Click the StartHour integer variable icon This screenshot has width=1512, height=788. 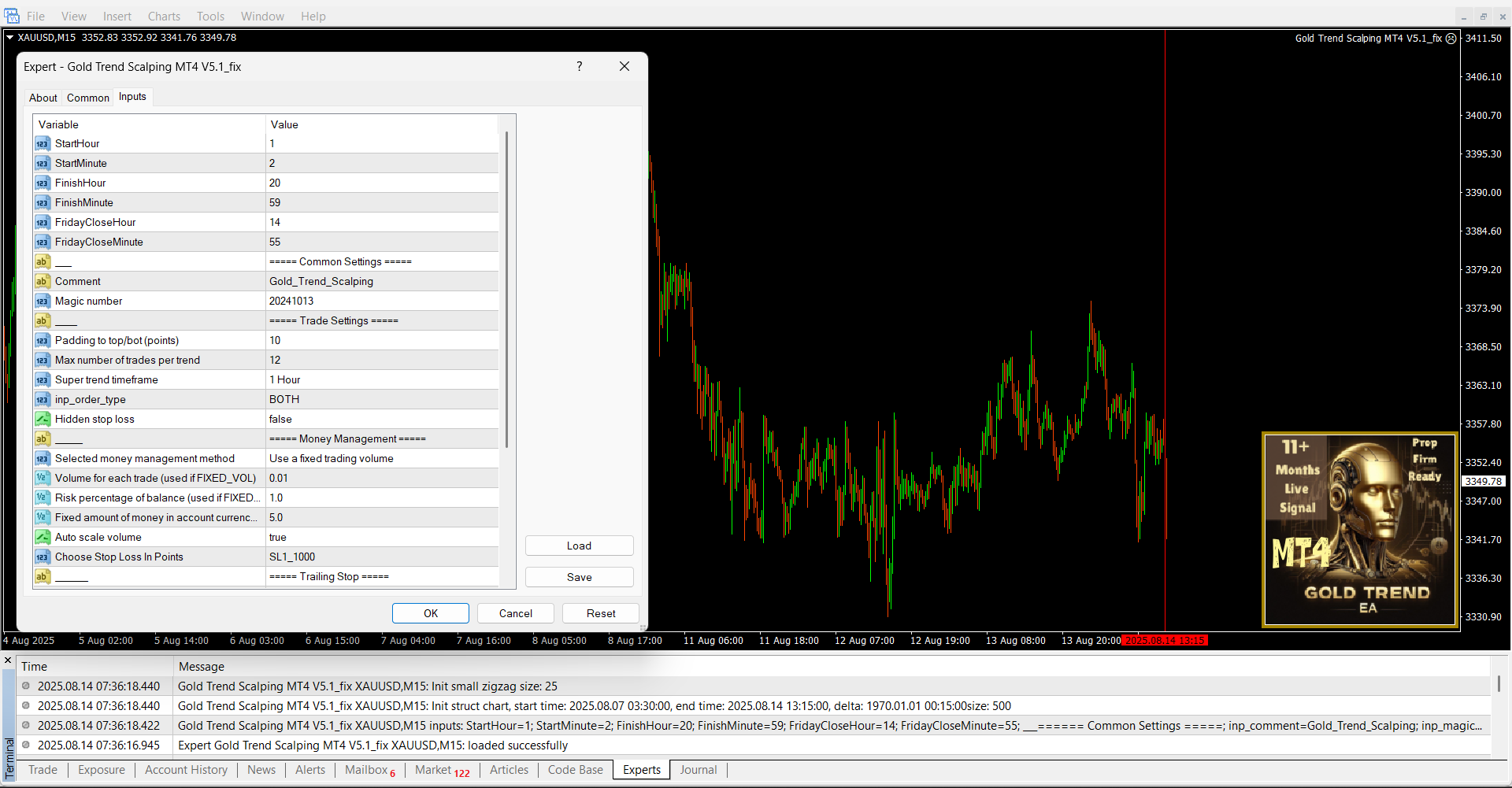click(43, 144)
